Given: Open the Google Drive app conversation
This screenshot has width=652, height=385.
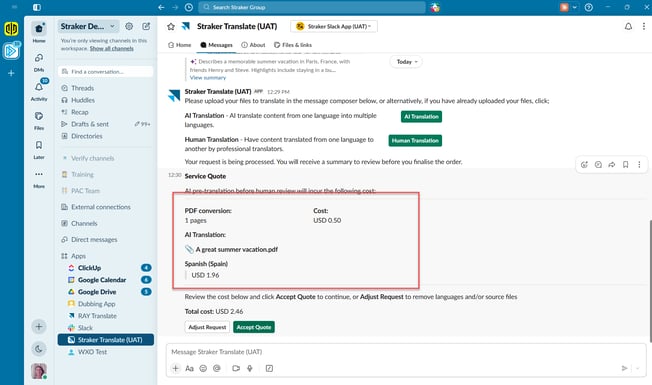Looking at the screenshot, I should point(106,292).
